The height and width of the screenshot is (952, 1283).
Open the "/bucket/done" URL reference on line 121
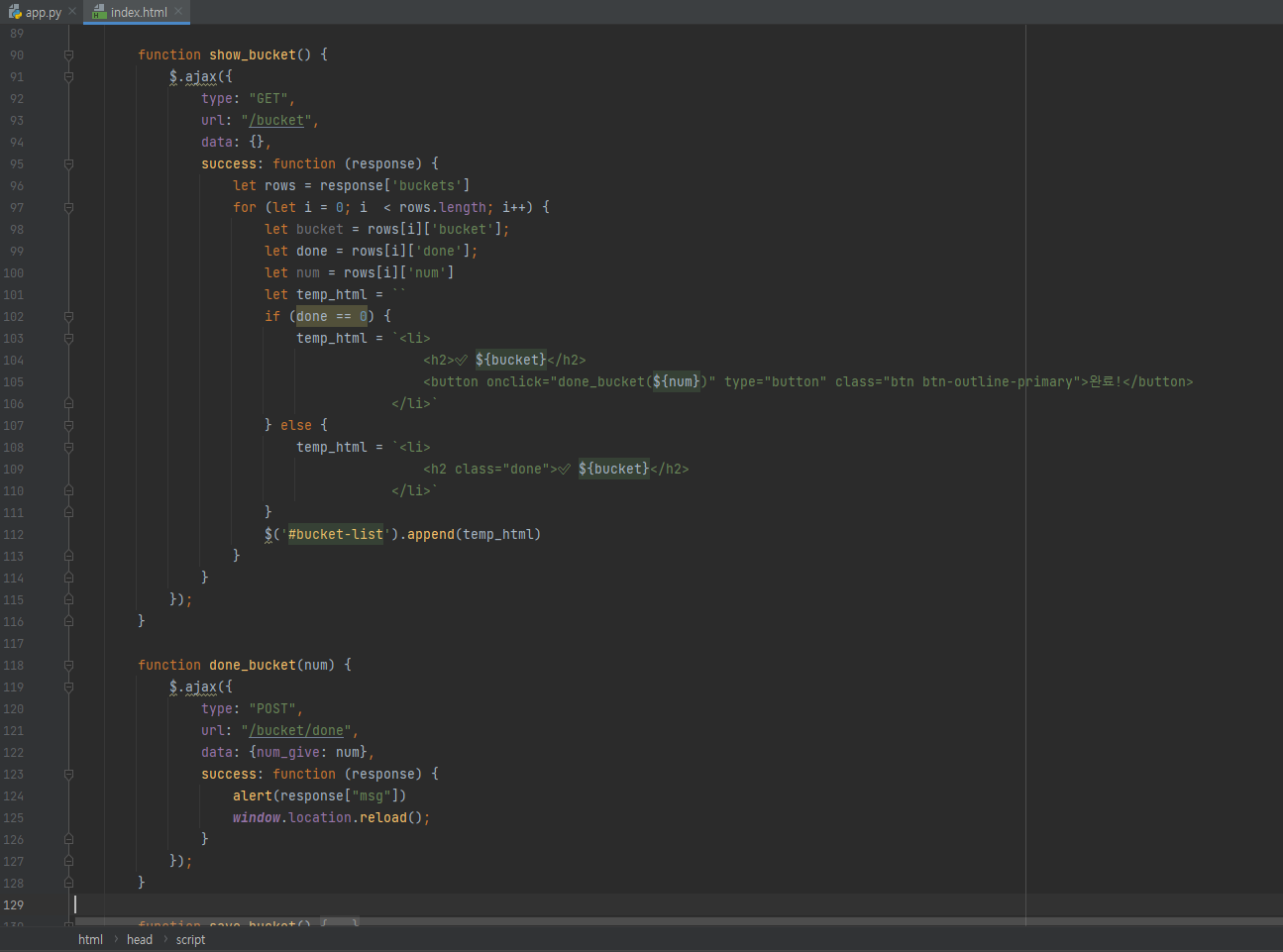[296, 730]
